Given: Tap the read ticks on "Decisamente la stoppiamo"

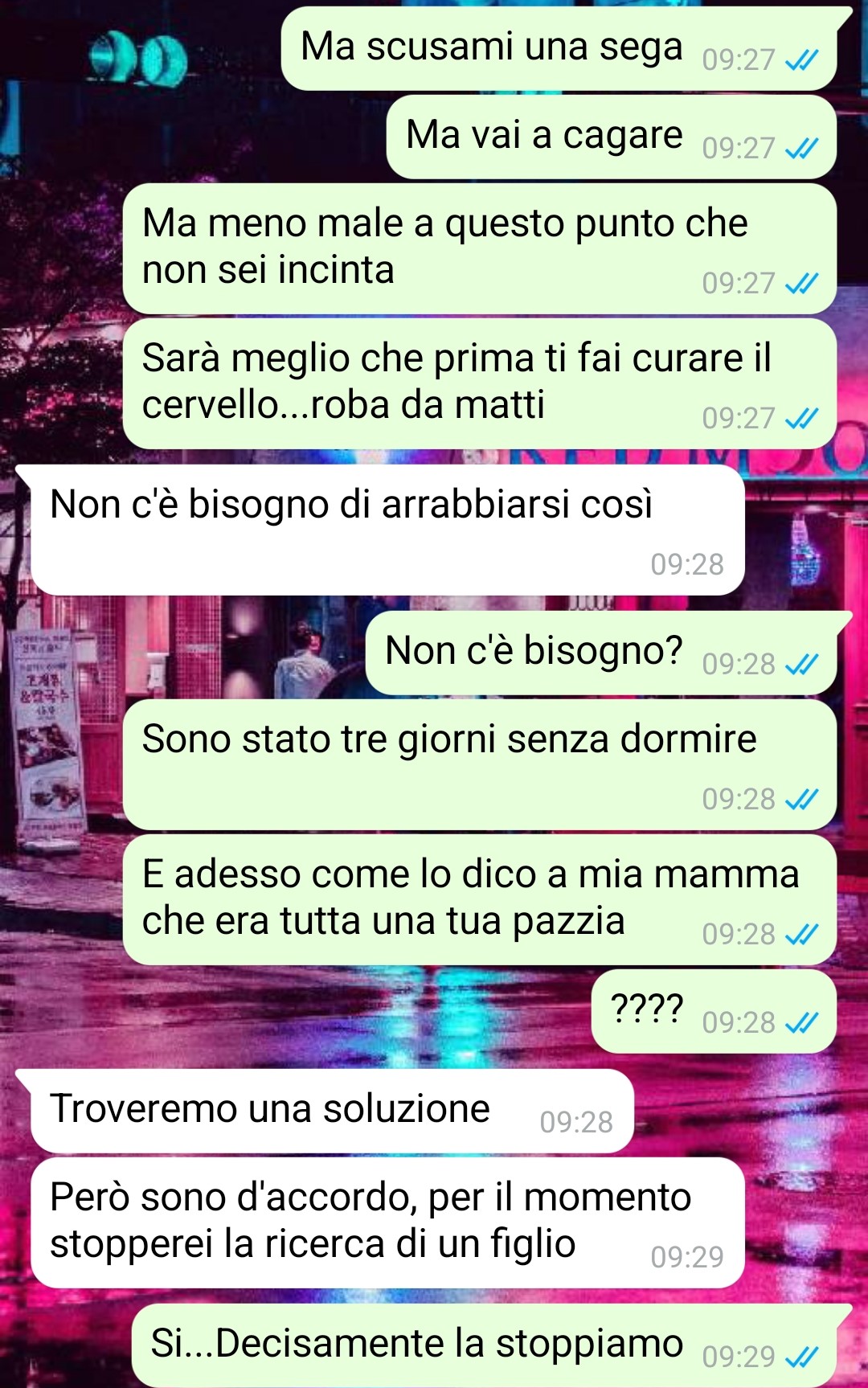Looking at the screenshot, I should tap(801, 1357).
